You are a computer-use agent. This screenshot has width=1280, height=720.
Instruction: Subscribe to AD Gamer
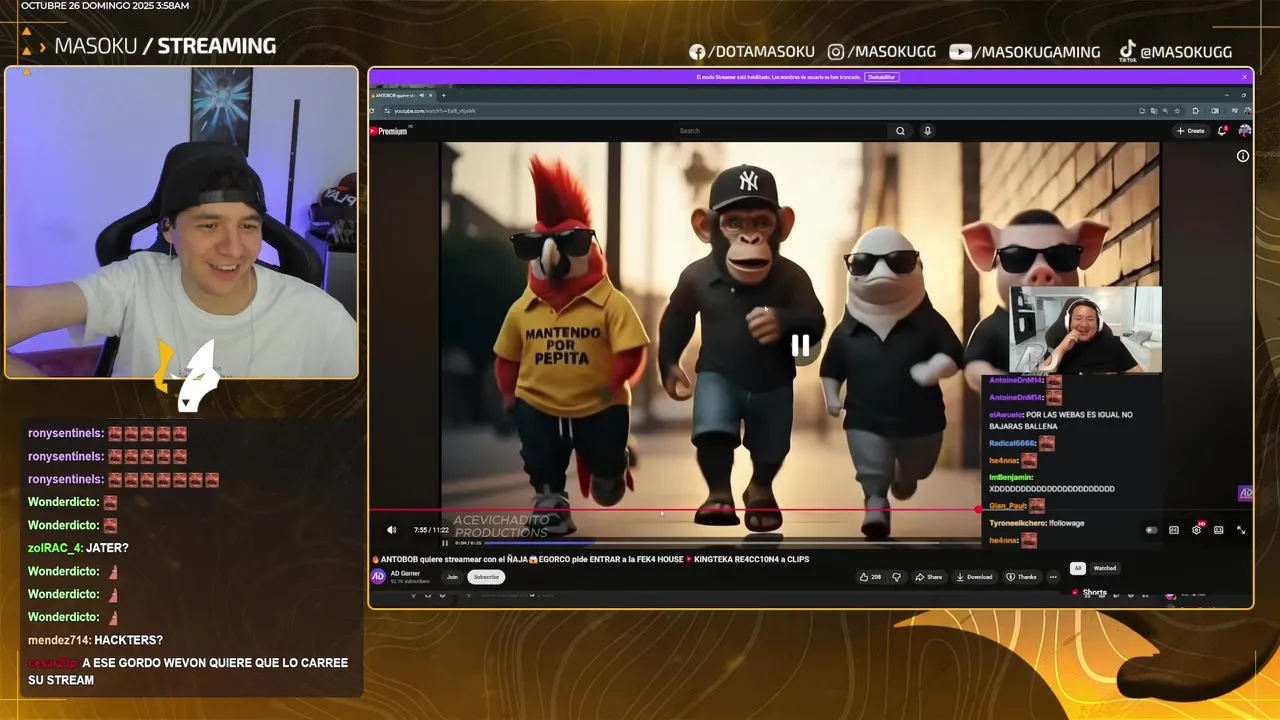[486, 577]
